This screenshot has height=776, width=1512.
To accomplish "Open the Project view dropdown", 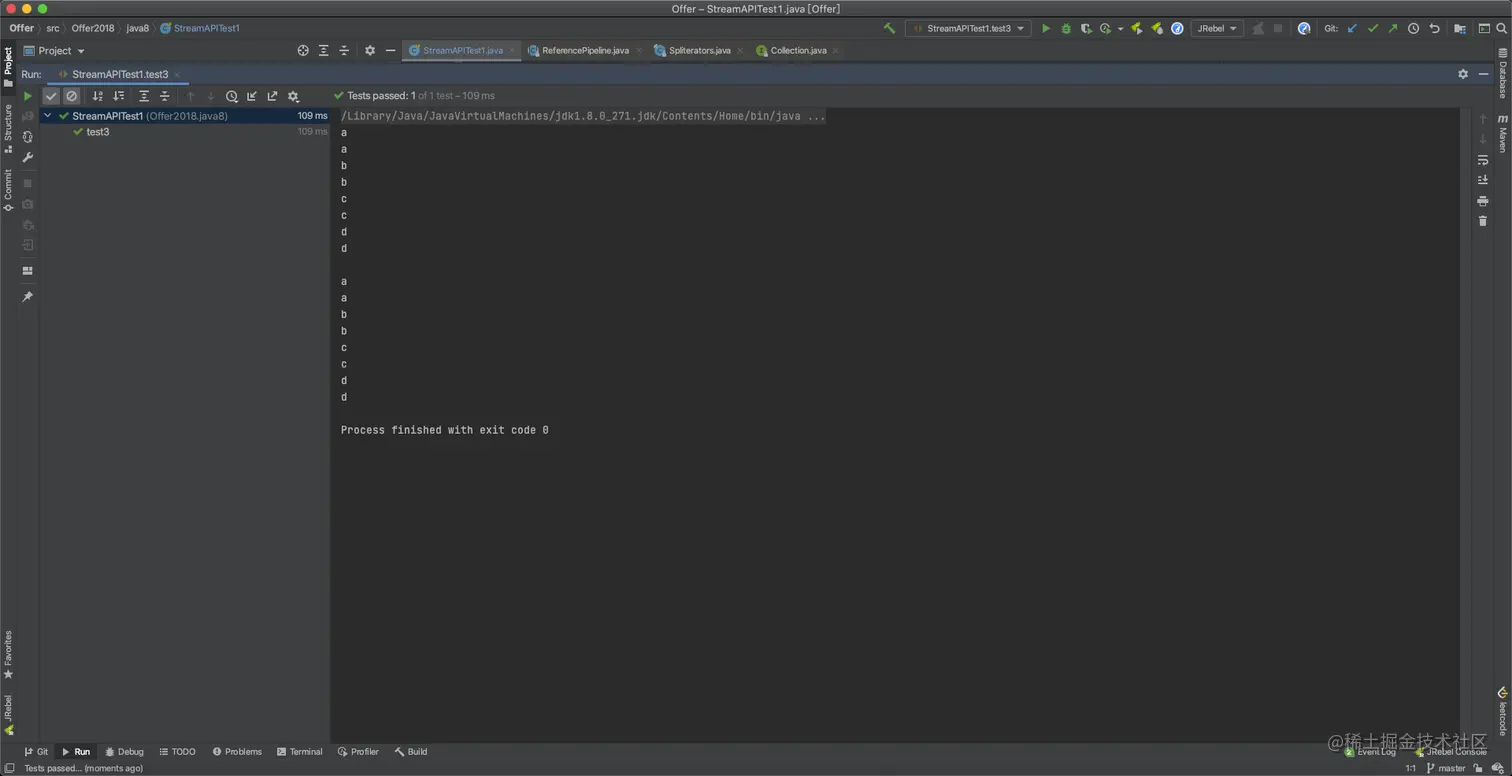I will (55, 50).
